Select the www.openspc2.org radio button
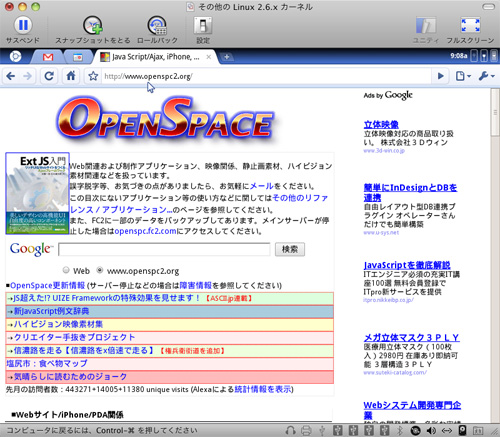500x437 pixels. click(x=99, y=270)
